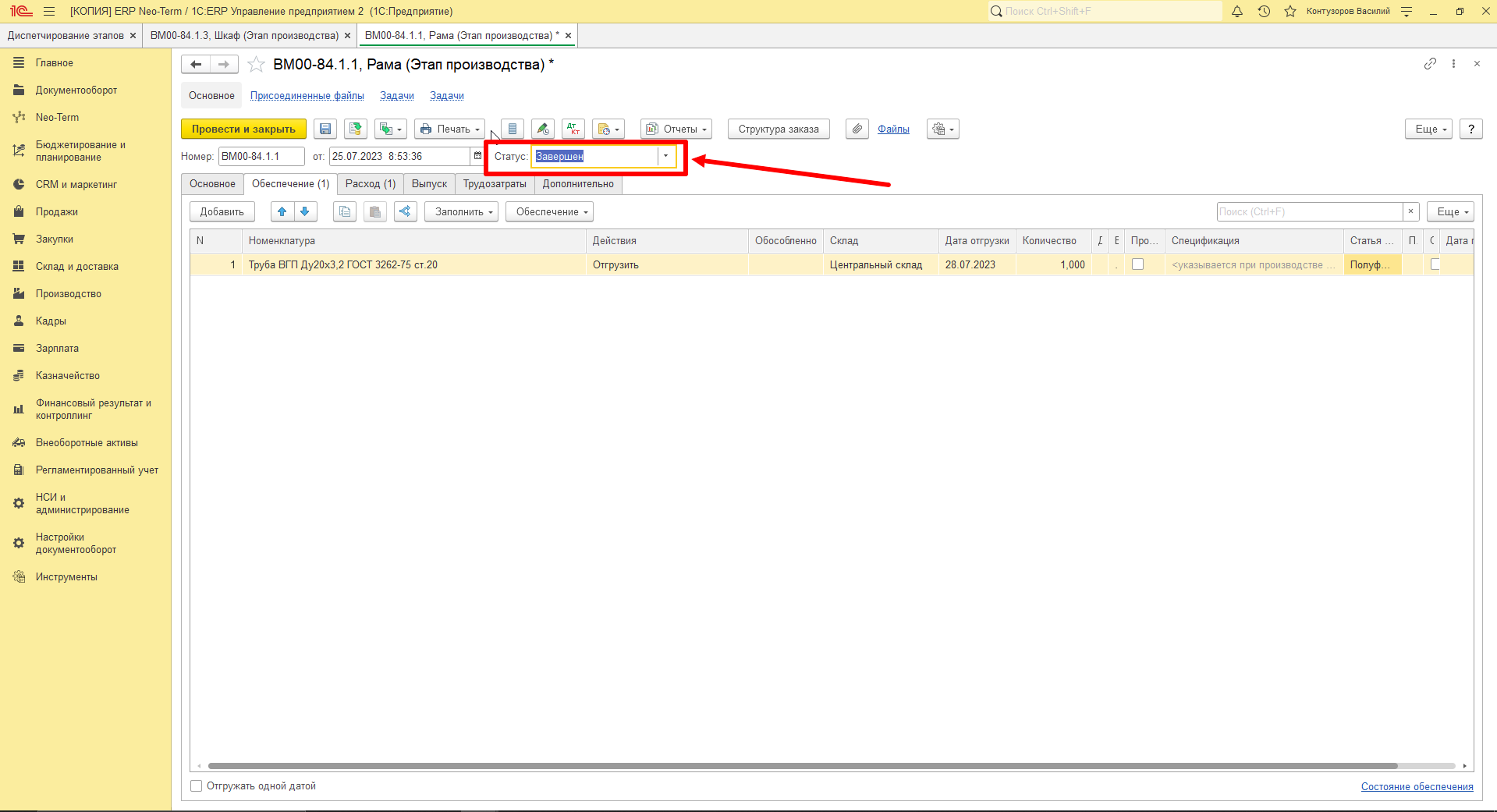Viewport: 1497px width, 812px height.
Task: Click the horizontal scrollbar of the table
Action: (803, 766)
